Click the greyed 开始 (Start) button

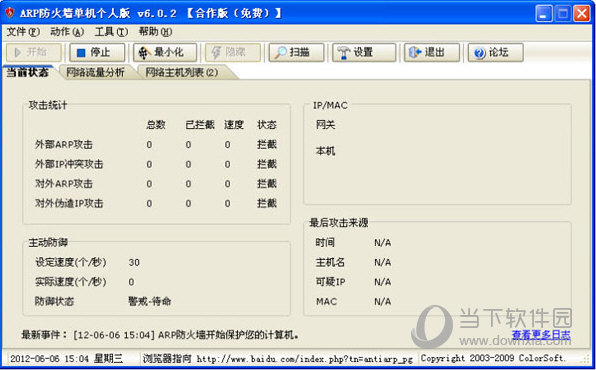click(33, 52)
